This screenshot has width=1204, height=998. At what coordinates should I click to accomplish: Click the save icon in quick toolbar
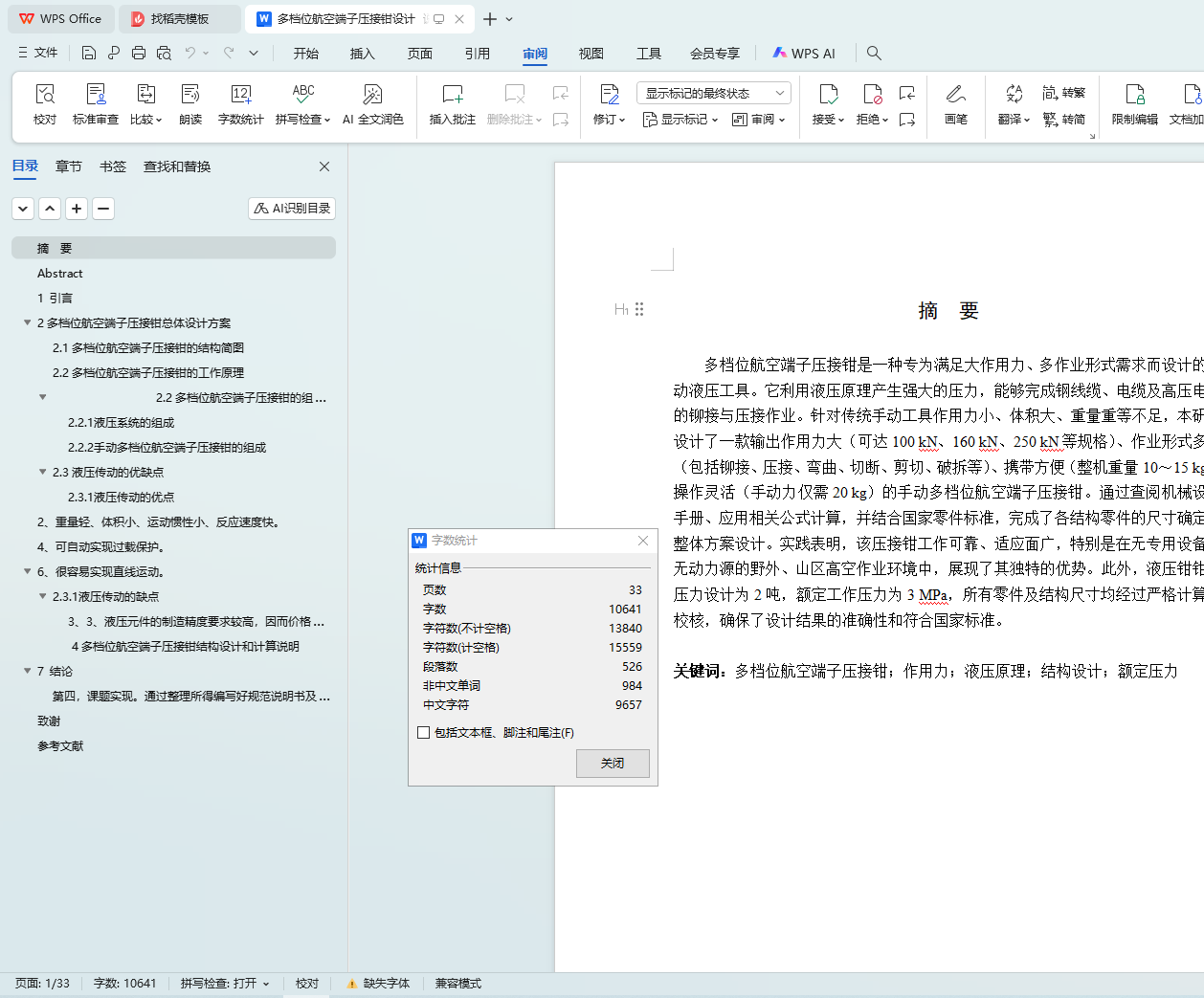pyautogui.click(x=89, y=53)
